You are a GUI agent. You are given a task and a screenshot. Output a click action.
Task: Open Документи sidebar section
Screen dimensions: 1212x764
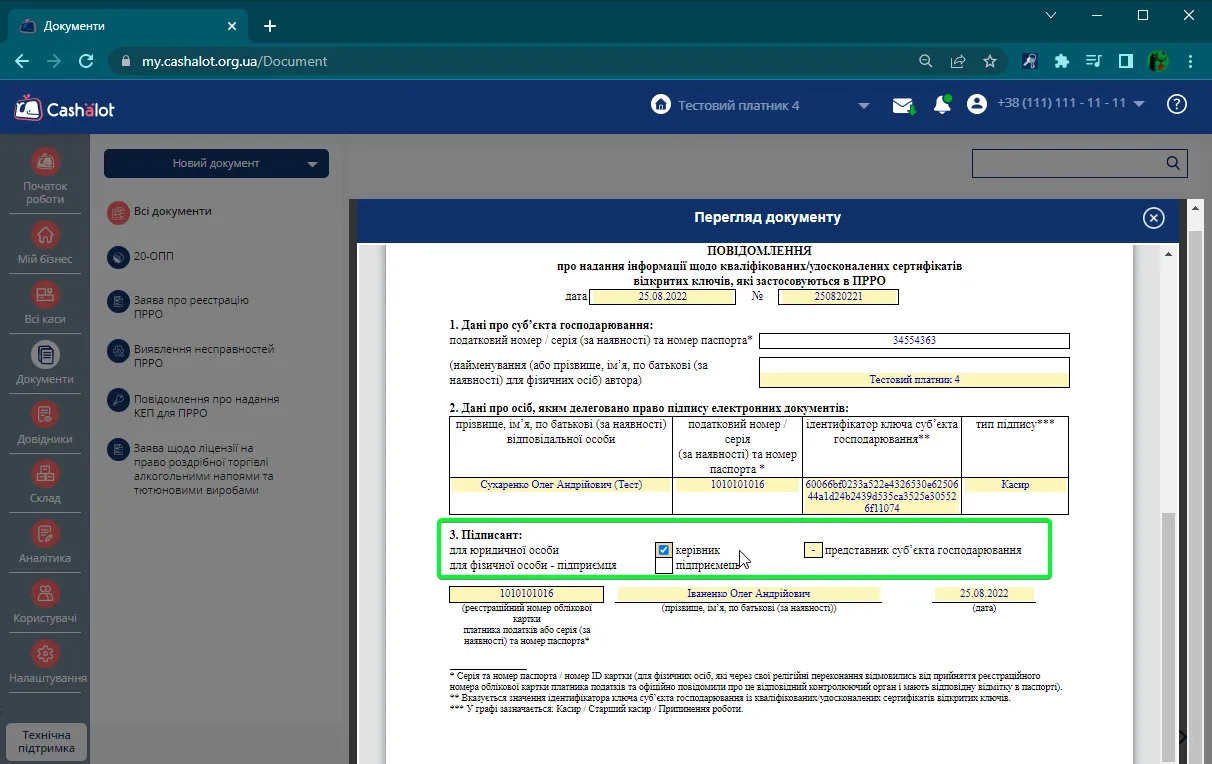coord(45,363)
